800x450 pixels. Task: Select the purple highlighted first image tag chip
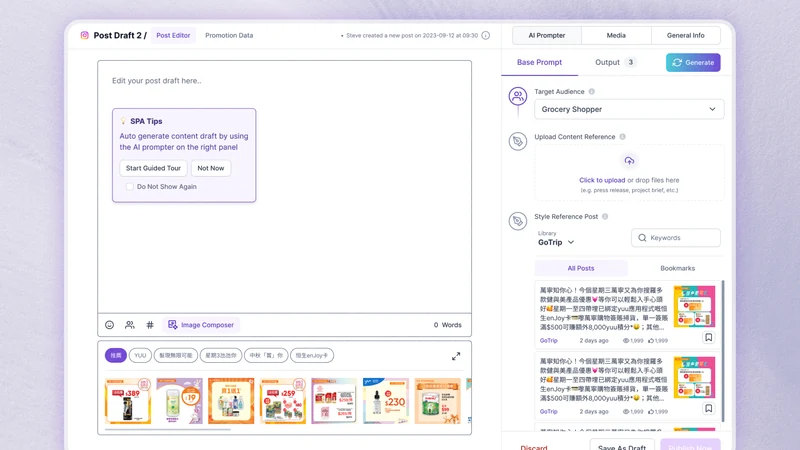pos(116,356)
